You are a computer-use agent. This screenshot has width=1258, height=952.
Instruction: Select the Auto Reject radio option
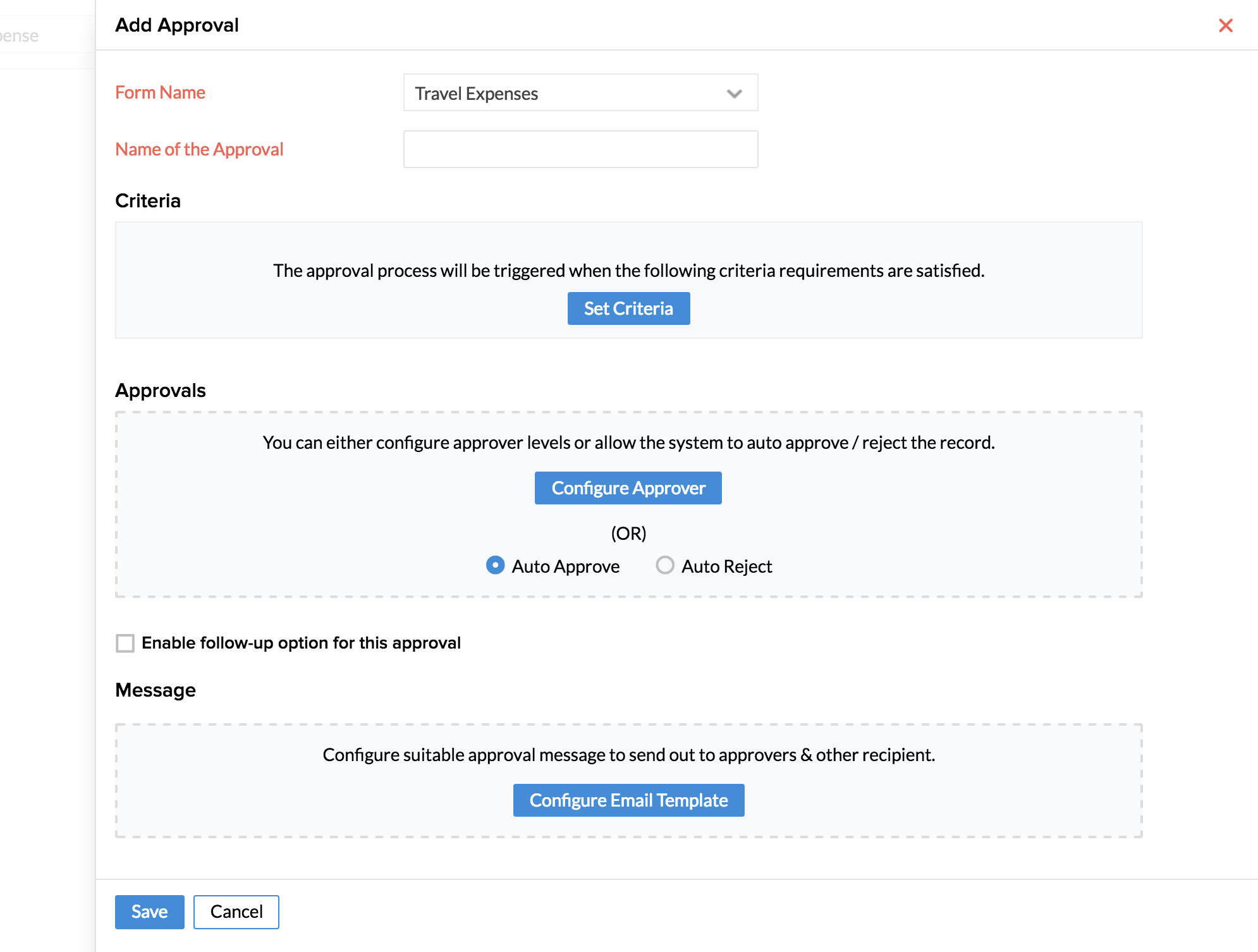664,565
